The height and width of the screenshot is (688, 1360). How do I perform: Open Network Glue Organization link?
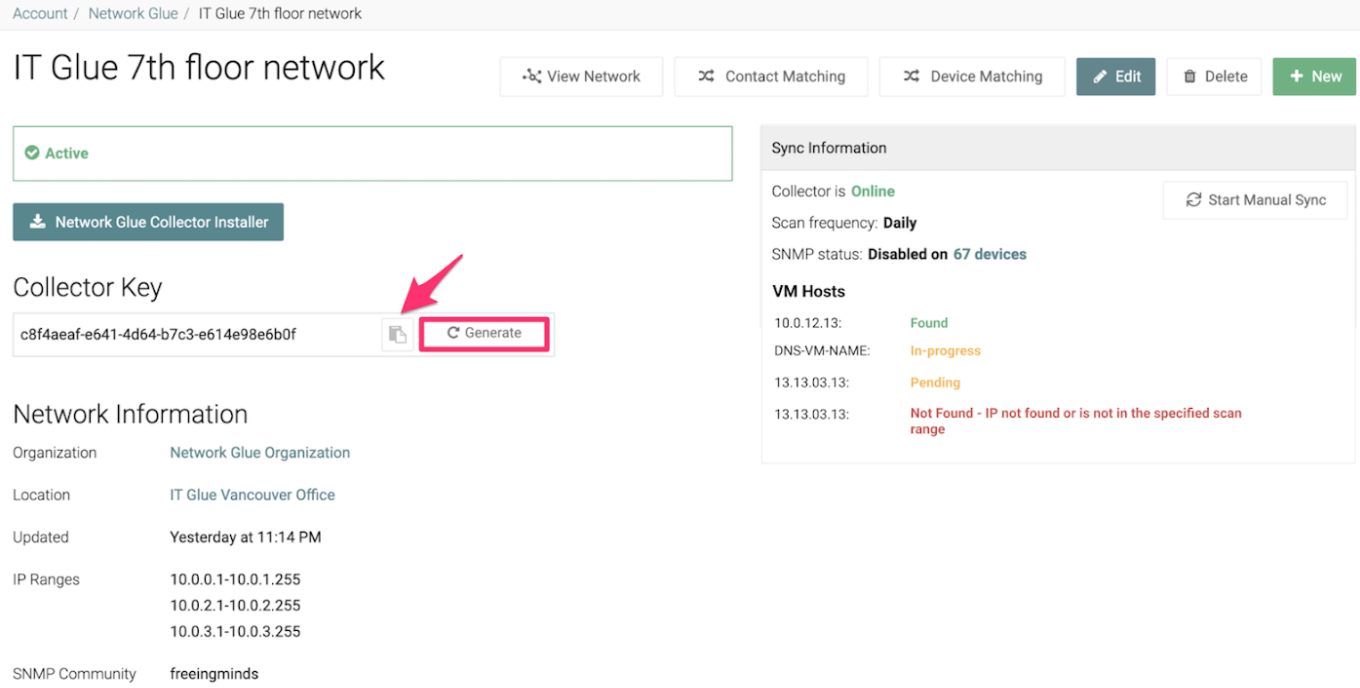coord(260,453)
